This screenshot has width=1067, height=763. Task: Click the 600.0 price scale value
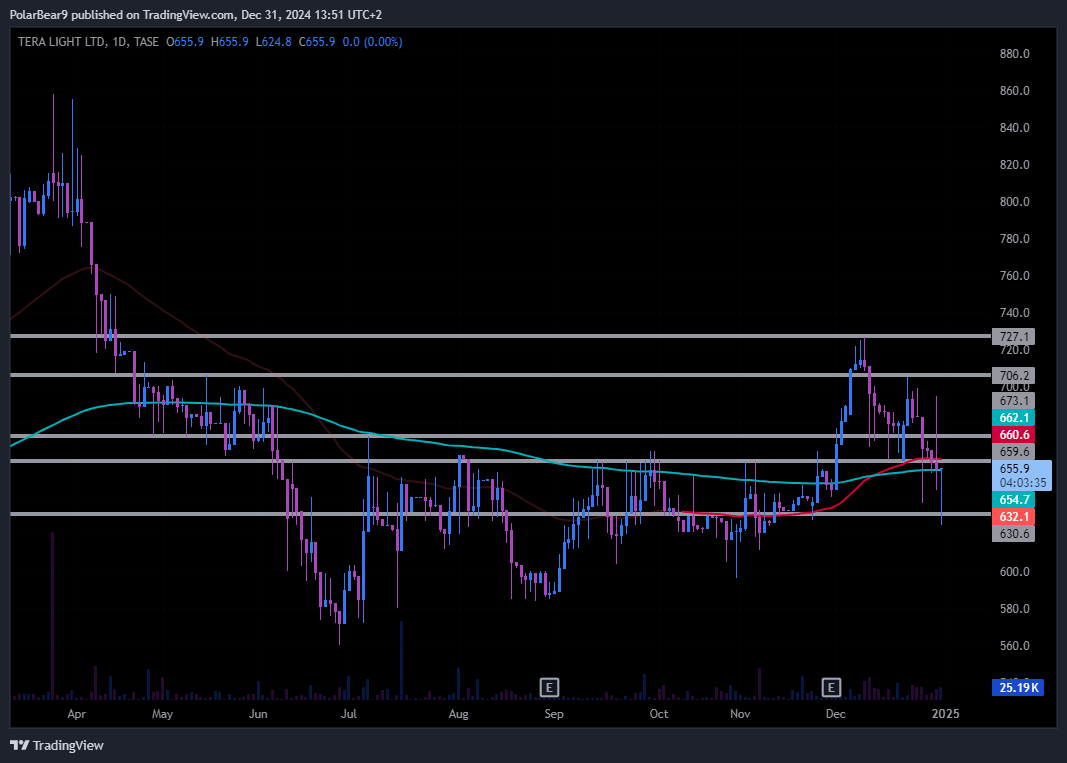[x=1015, y=572]
